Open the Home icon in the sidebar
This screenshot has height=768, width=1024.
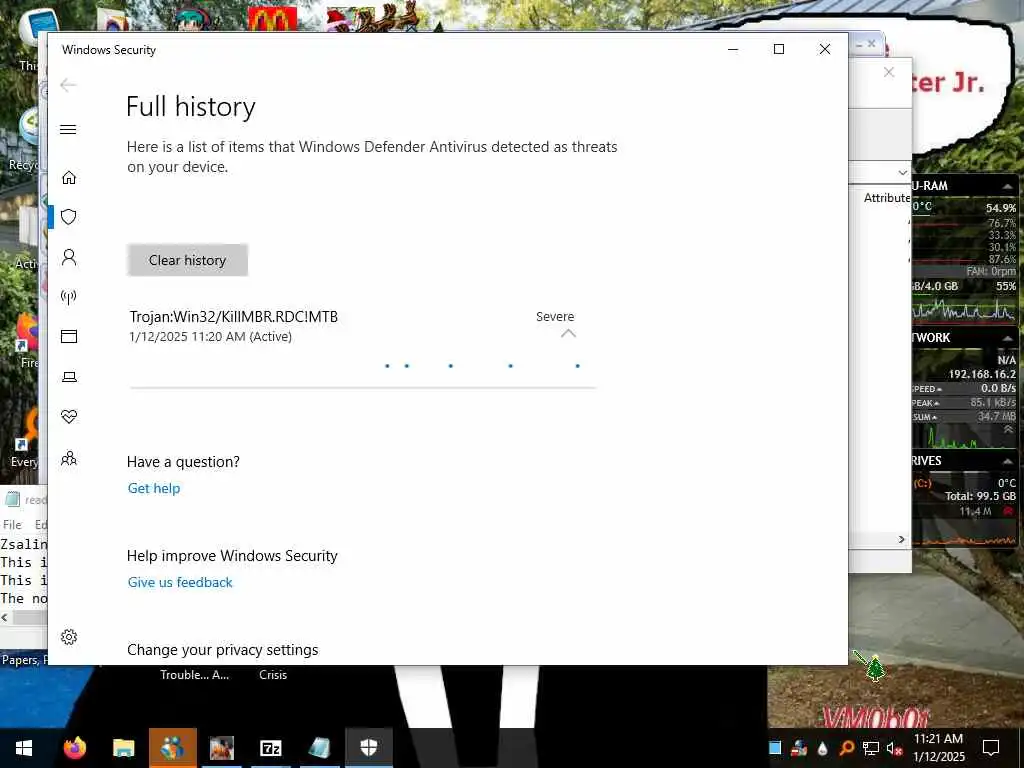(x=69, y=178)
